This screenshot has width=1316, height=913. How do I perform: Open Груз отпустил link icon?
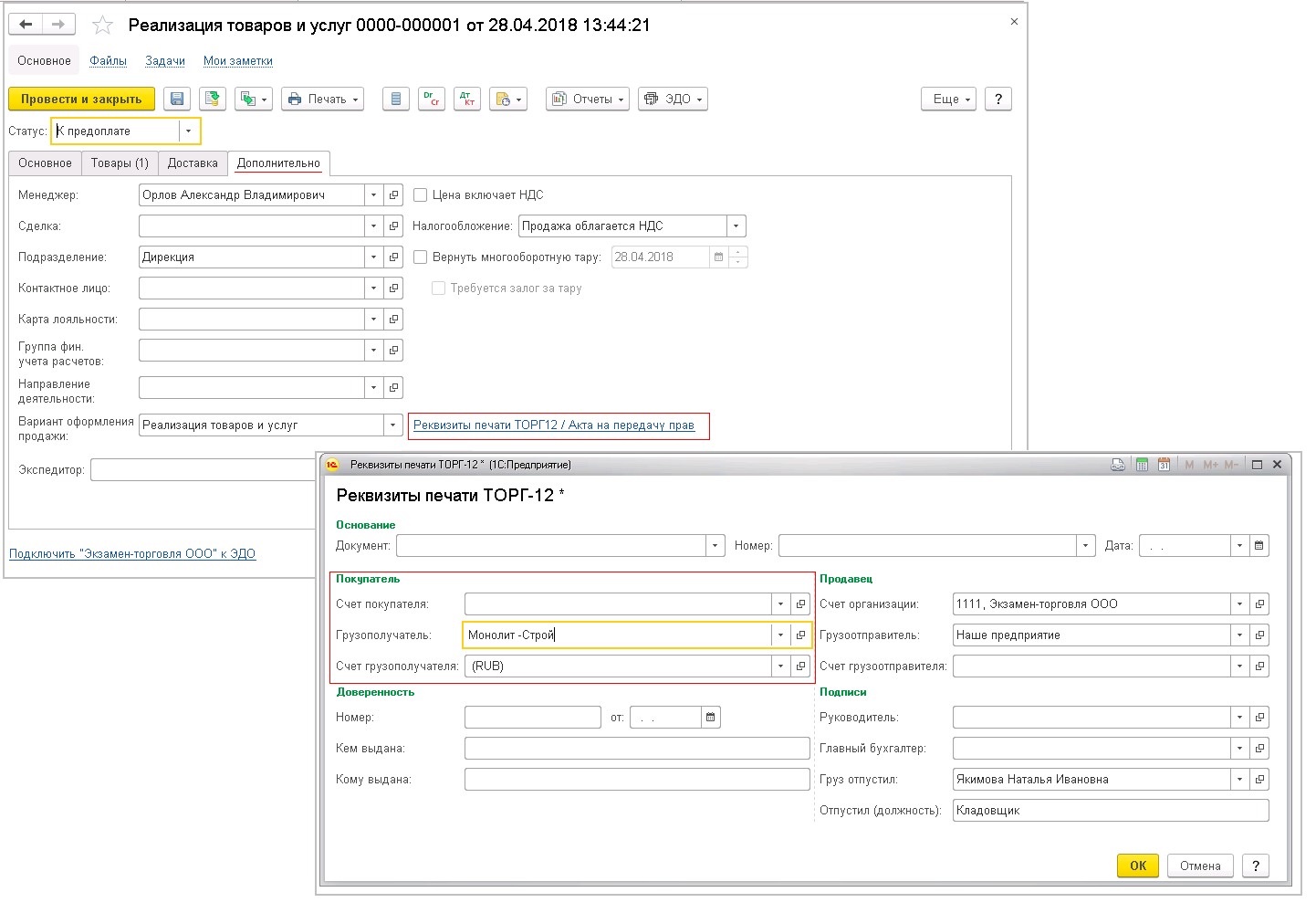coord(1259,779)
